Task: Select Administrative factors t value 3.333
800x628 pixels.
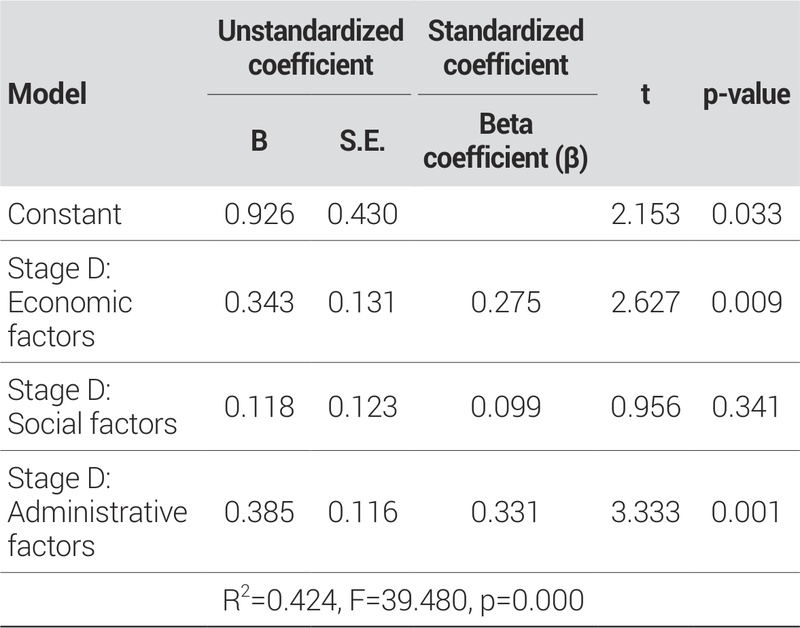Action: click(645, 512)
